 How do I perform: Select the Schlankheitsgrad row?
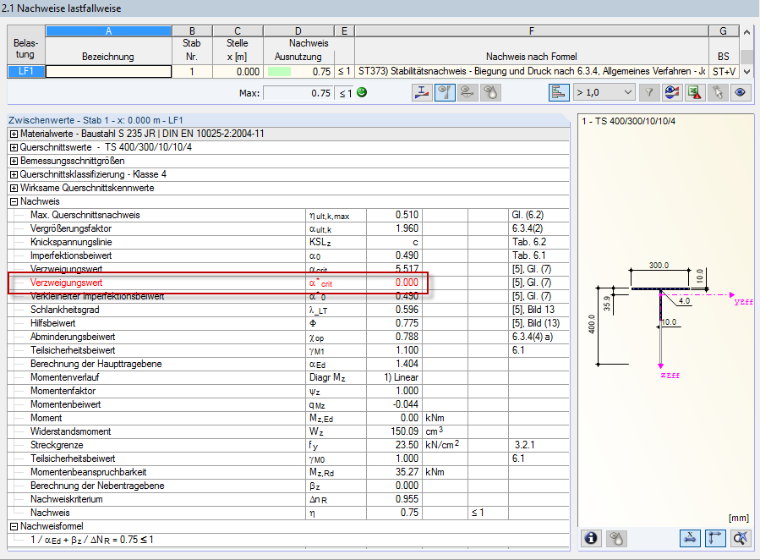tap(288, 310)
